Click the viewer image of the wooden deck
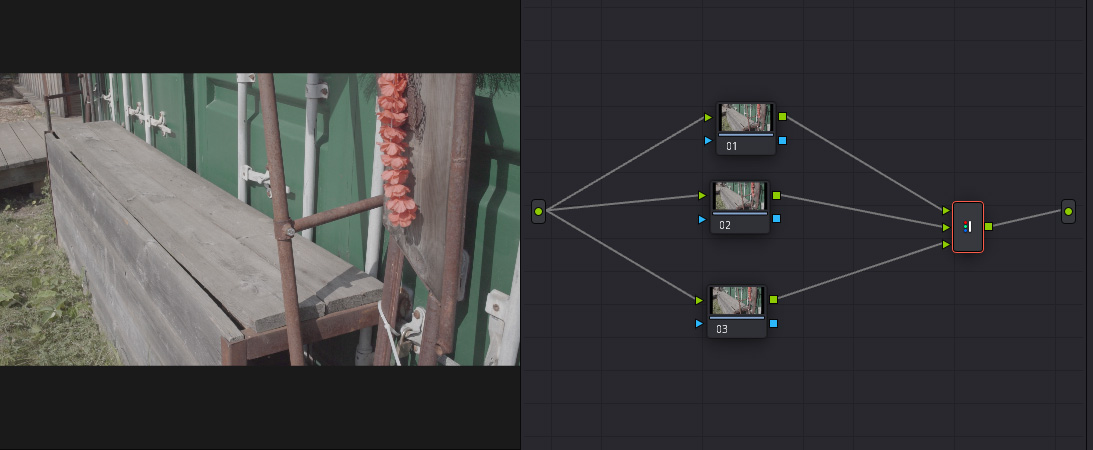The image size is (1093, 450). [x=260, y=219]
